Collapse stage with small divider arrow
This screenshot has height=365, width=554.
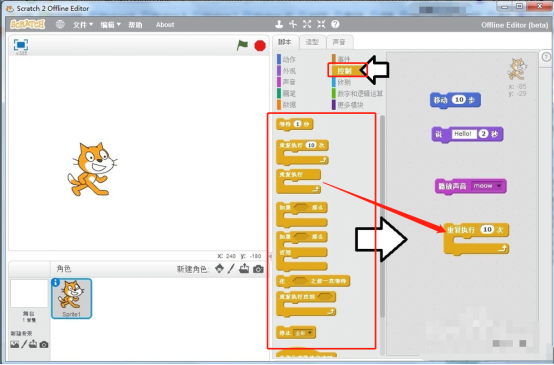click(270, 256)
